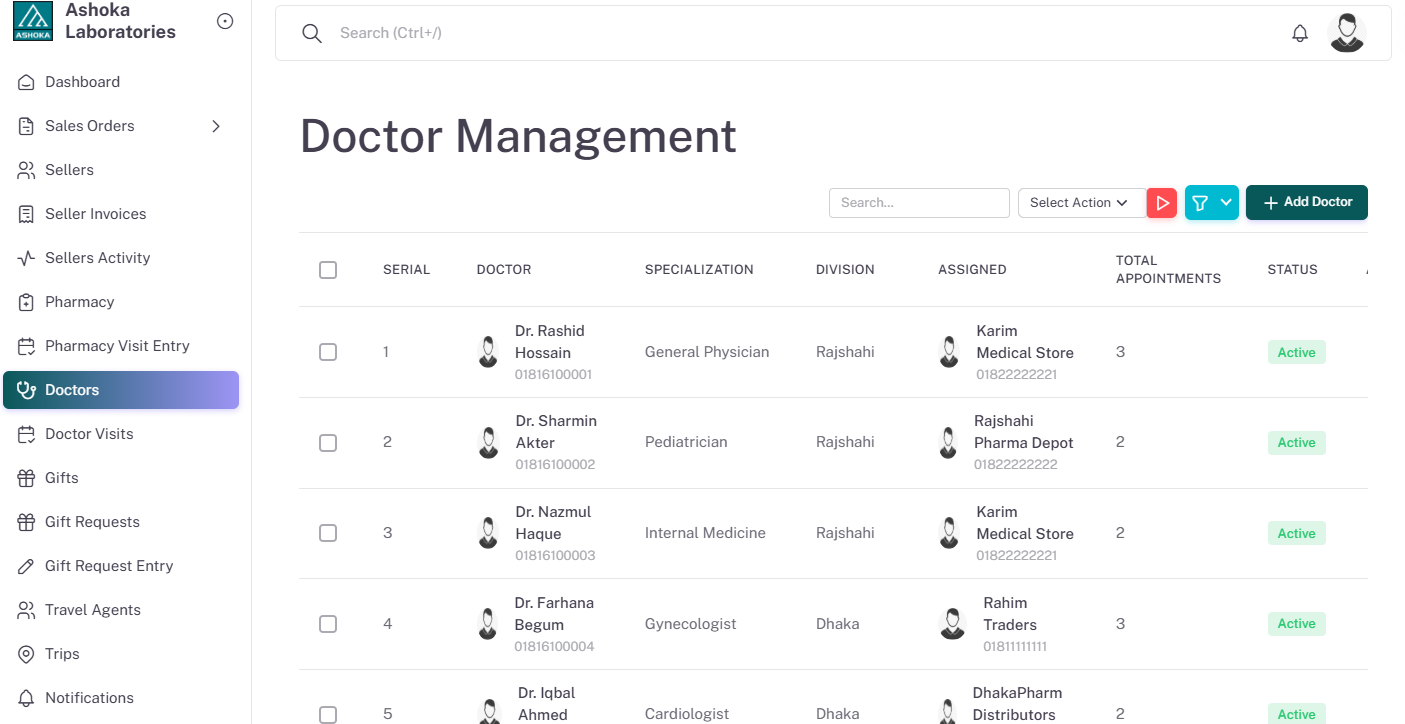The image size is (1405, 724).
Task: Click the Doctors stethoscope icon
Action: [27, 390]
